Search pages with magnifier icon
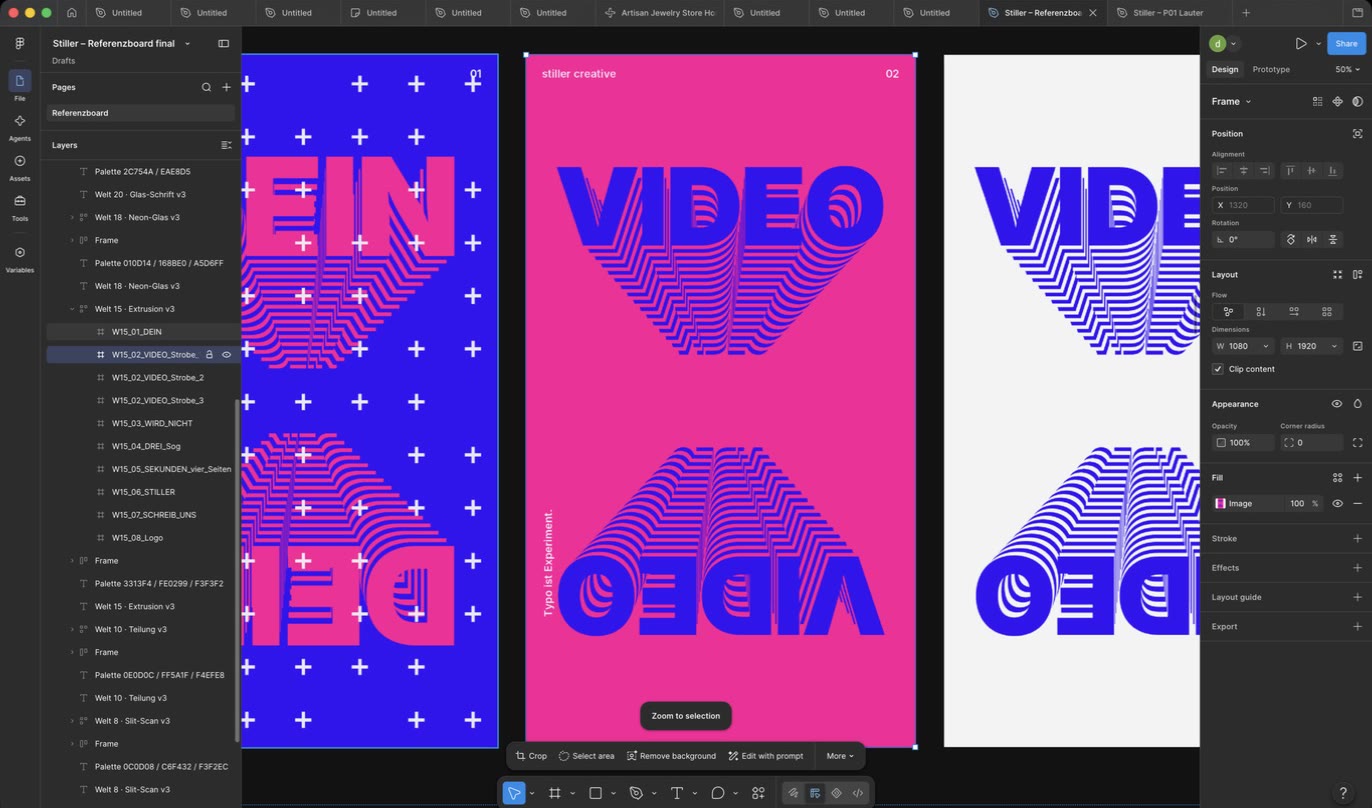Screen dimensions: 1372x808 coord(206,87)
